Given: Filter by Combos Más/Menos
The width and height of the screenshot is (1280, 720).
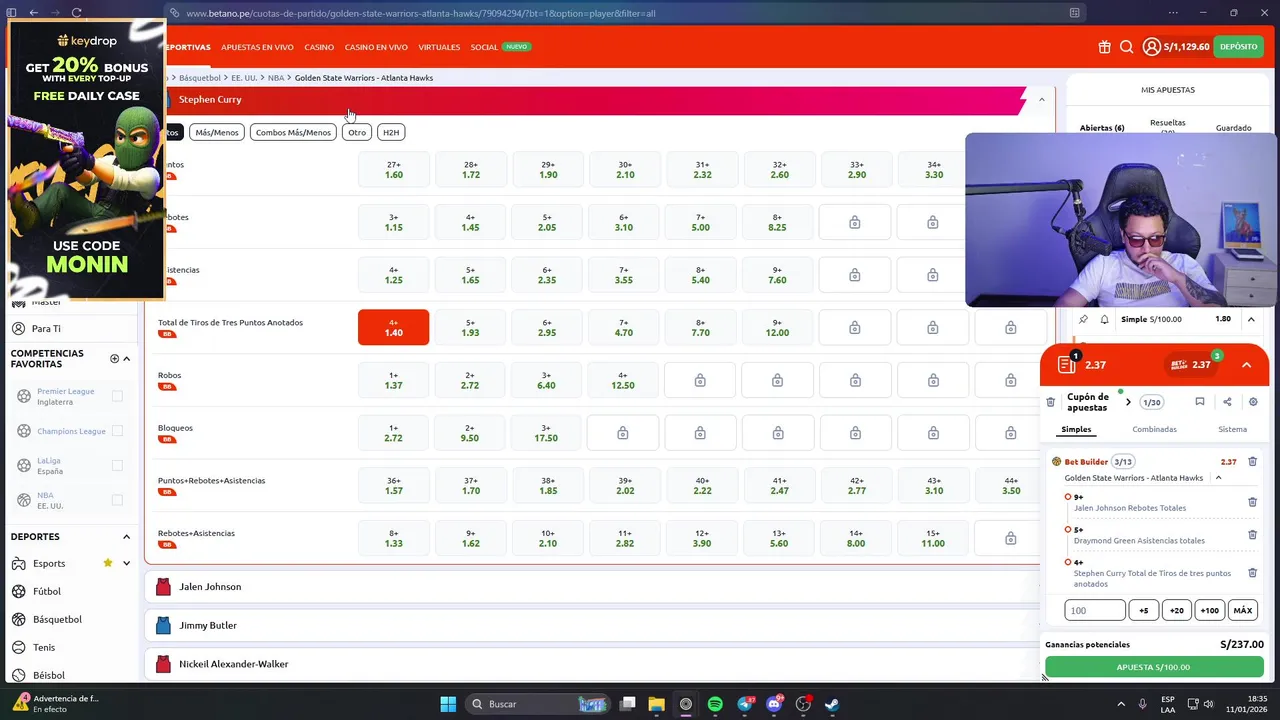Looking at the screenshot, I should [293, 132].
